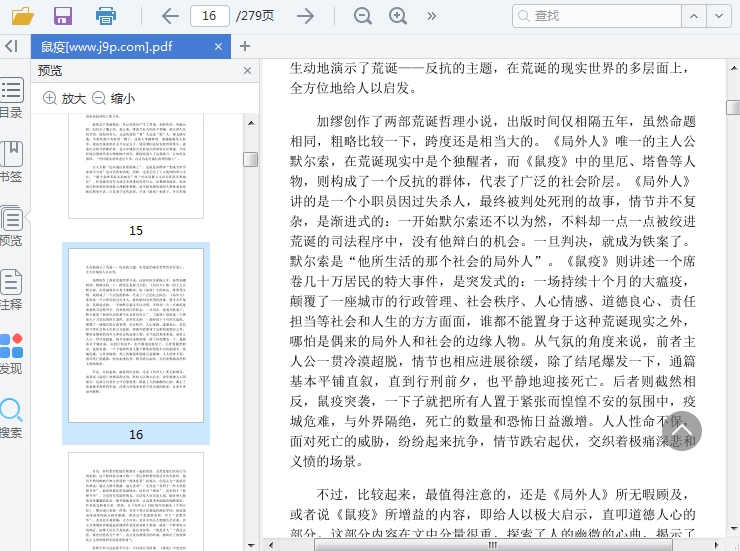The image size is (740, 551).
Task: Find next search result arrow
Action: (719, 16)
